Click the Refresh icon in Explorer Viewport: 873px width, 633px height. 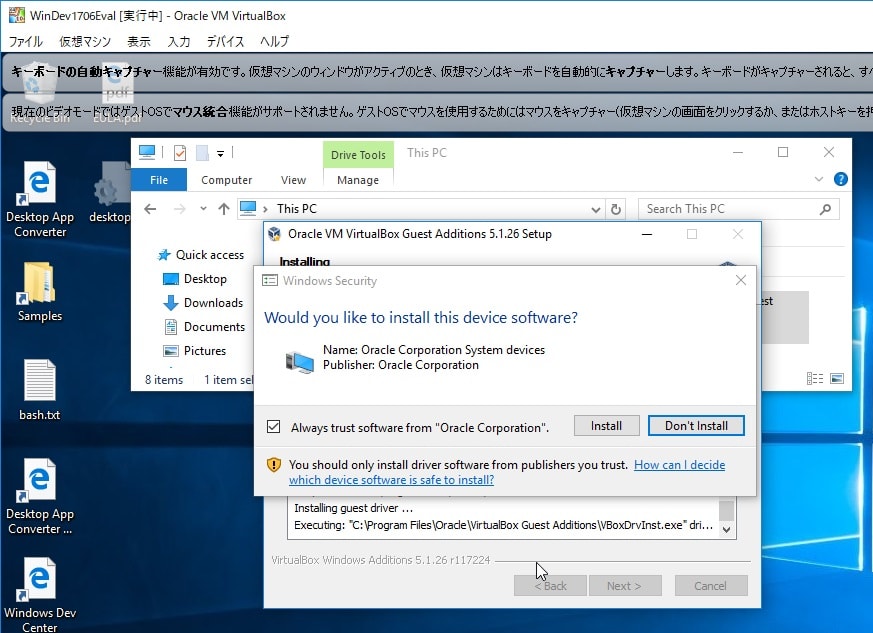click(x=616, y=209)
